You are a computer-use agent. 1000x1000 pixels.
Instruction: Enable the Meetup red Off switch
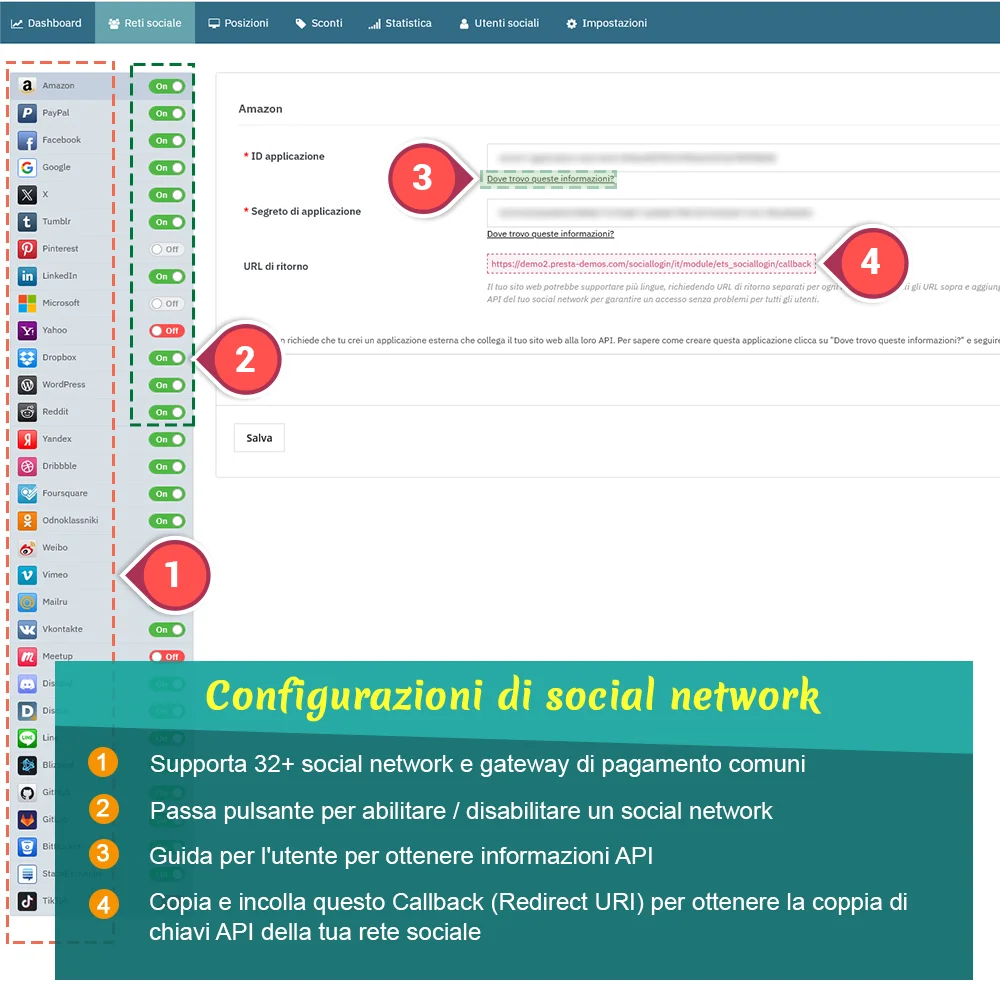click(167, 656)
